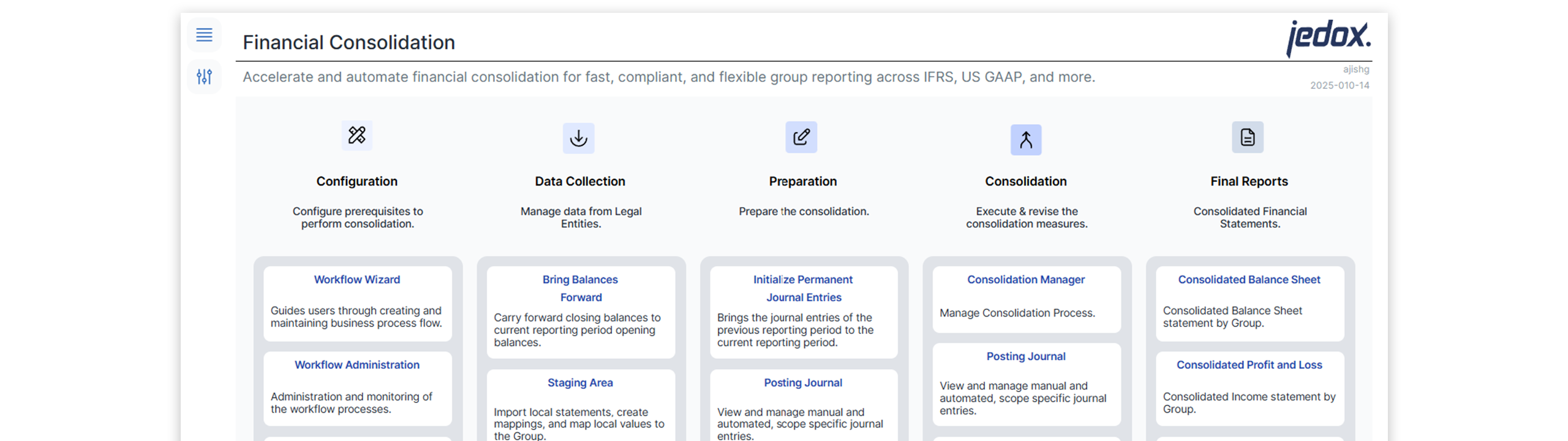This screenshot has width=1568, height=441.
Task: Click the Consolidation merge icon
Action: click(1026, 140)
